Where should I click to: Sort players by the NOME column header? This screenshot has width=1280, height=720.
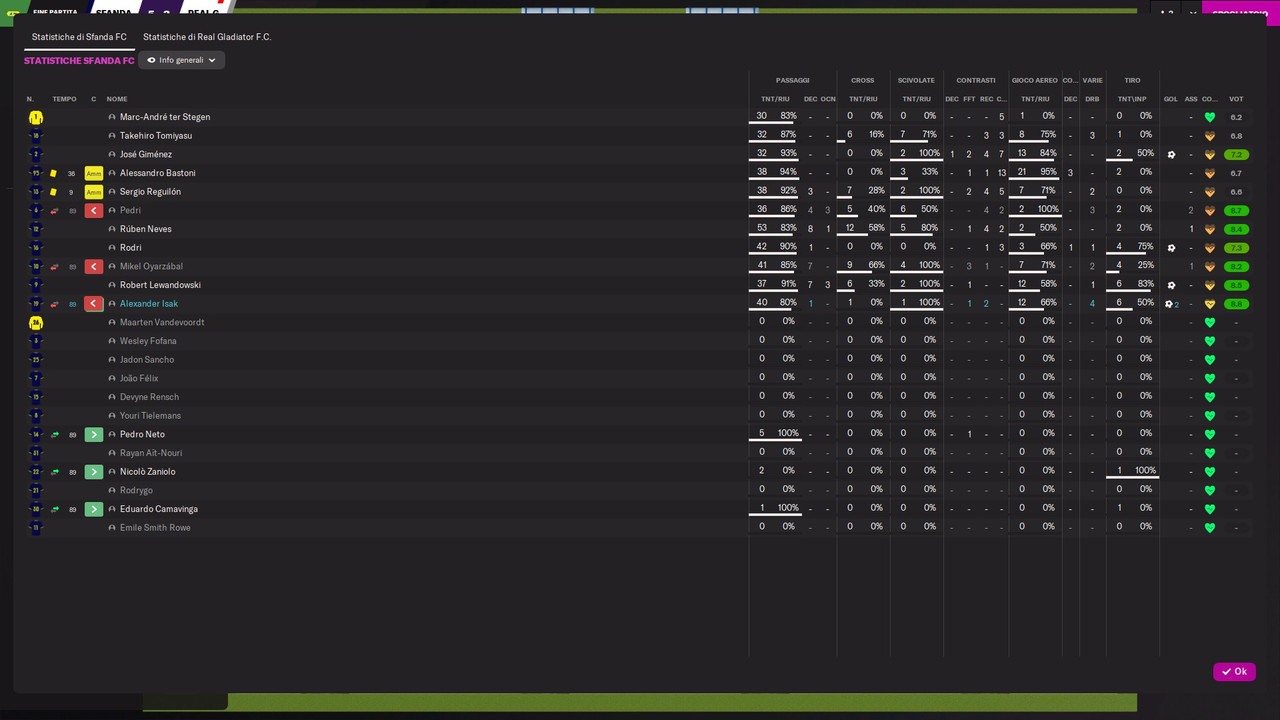click(117, 99)
